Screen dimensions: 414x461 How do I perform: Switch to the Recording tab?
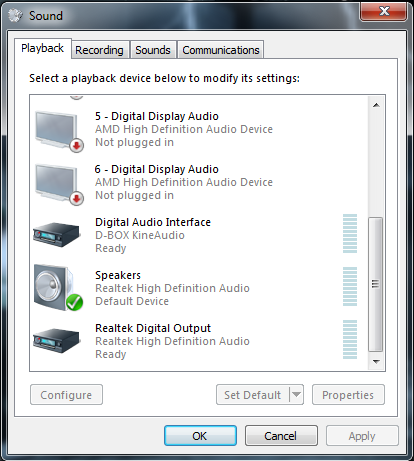99,50
